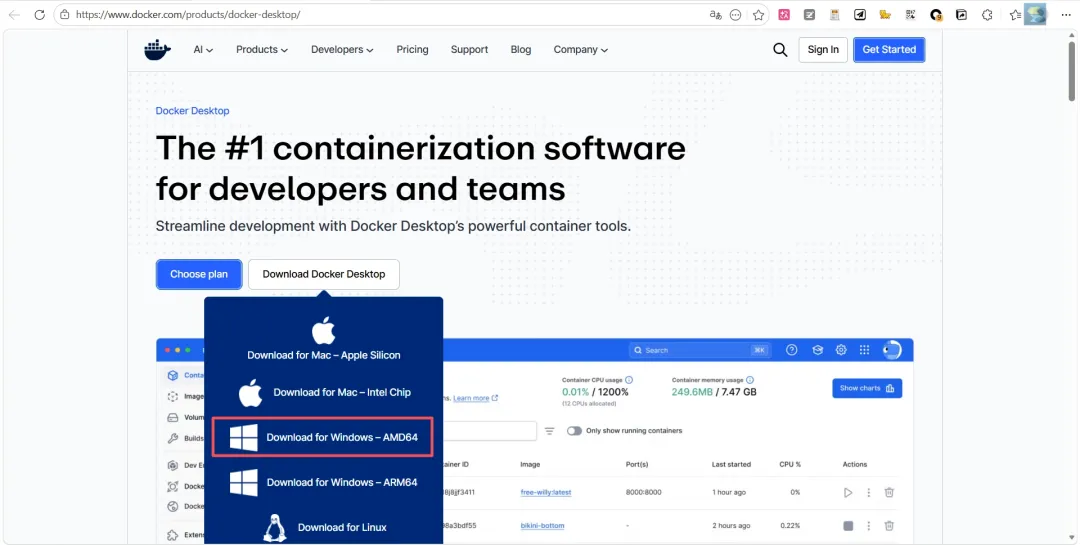This screenshot has width=1080, height=545.
Task: Open kebab menu in free-willy:latest row
Action: point(869,493)
